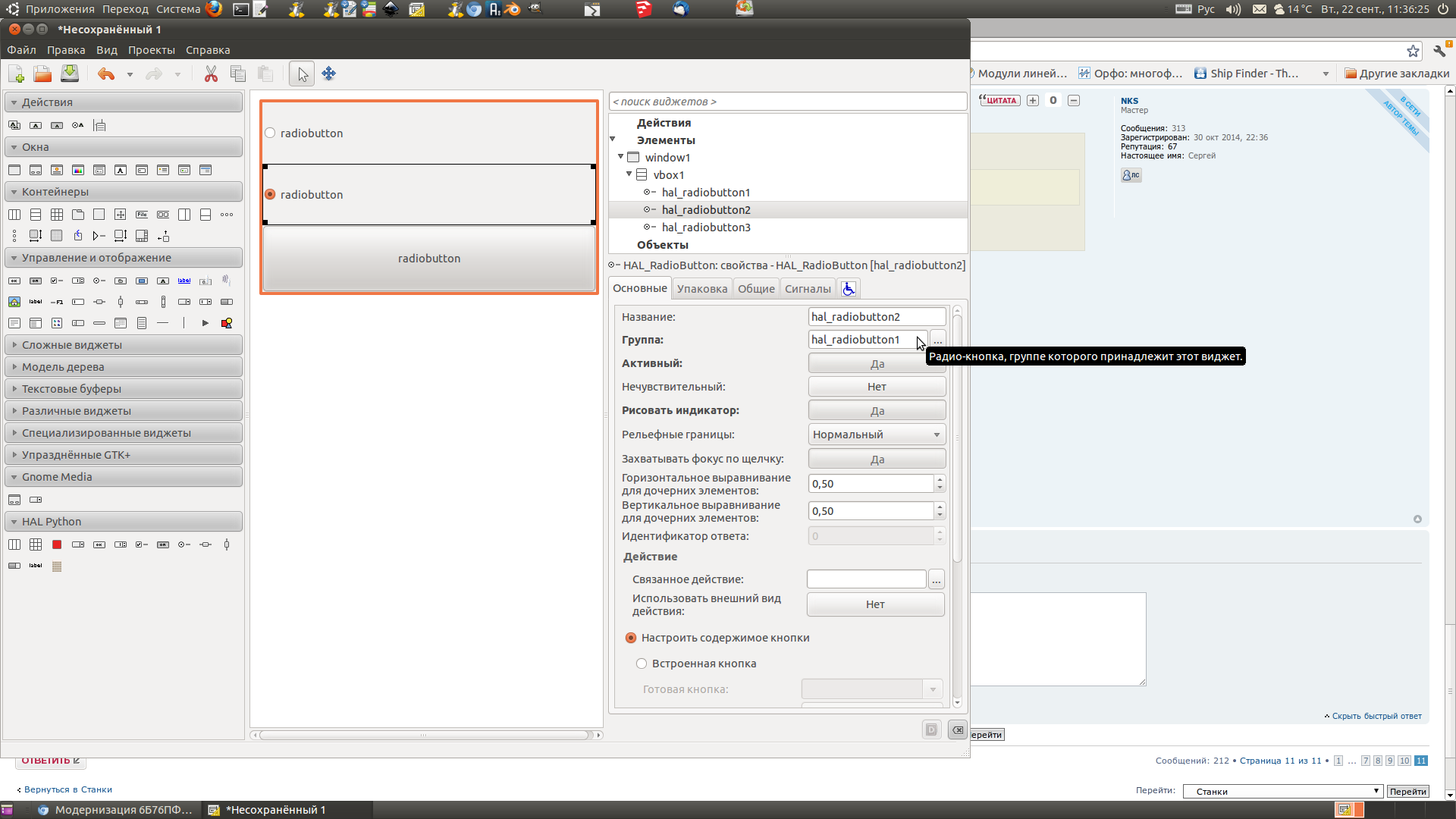The height and width of the screenshot is (819, 1456).
Task: Click the red HAL LED widget icon
Action: tap(57, 544)
